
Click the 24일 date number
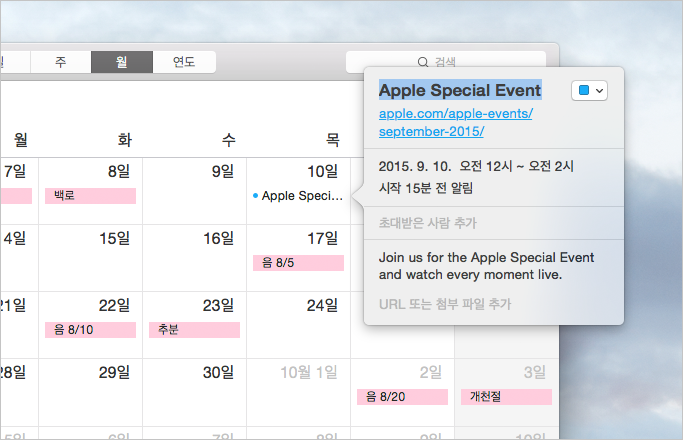[323, 305]
